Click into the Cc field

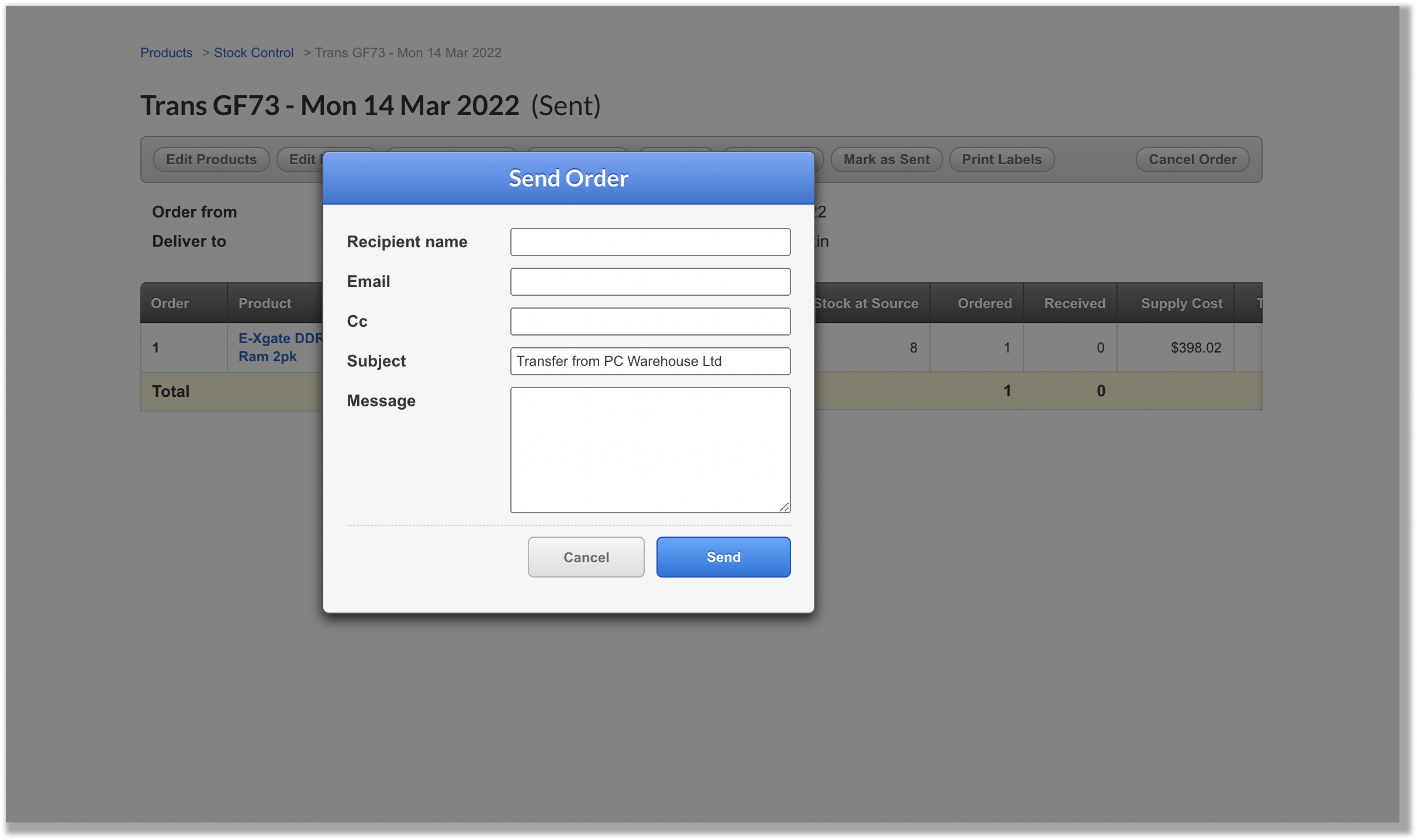point(650,322)
